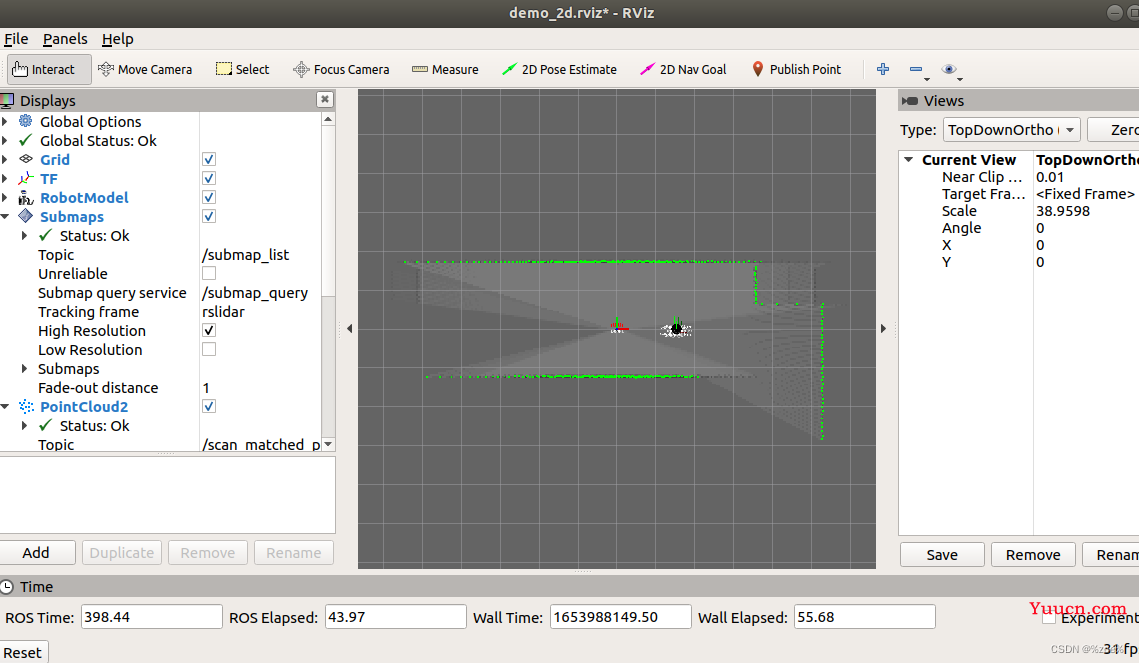Click the Grid display icon
Image resolution: width=1139 pixels, height=663 pixels.
tap(25, 159)
